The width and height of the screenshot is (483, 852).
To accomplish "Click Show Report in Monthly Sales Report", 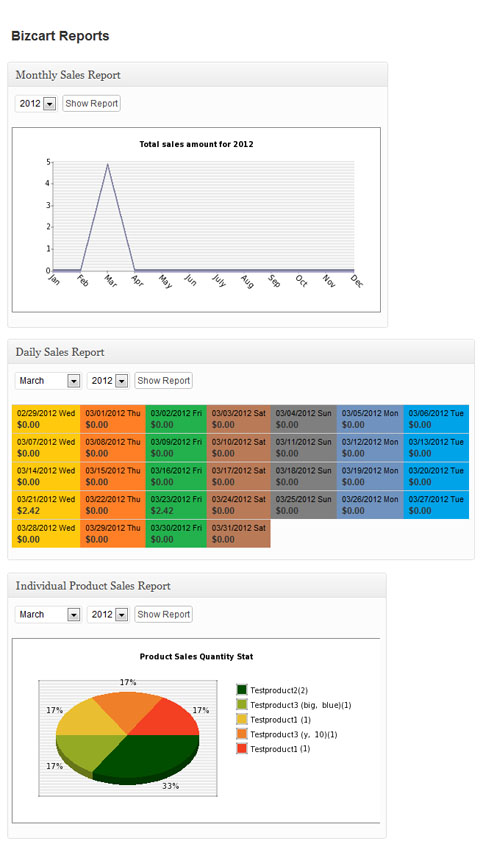I will [x=91, y=103].
